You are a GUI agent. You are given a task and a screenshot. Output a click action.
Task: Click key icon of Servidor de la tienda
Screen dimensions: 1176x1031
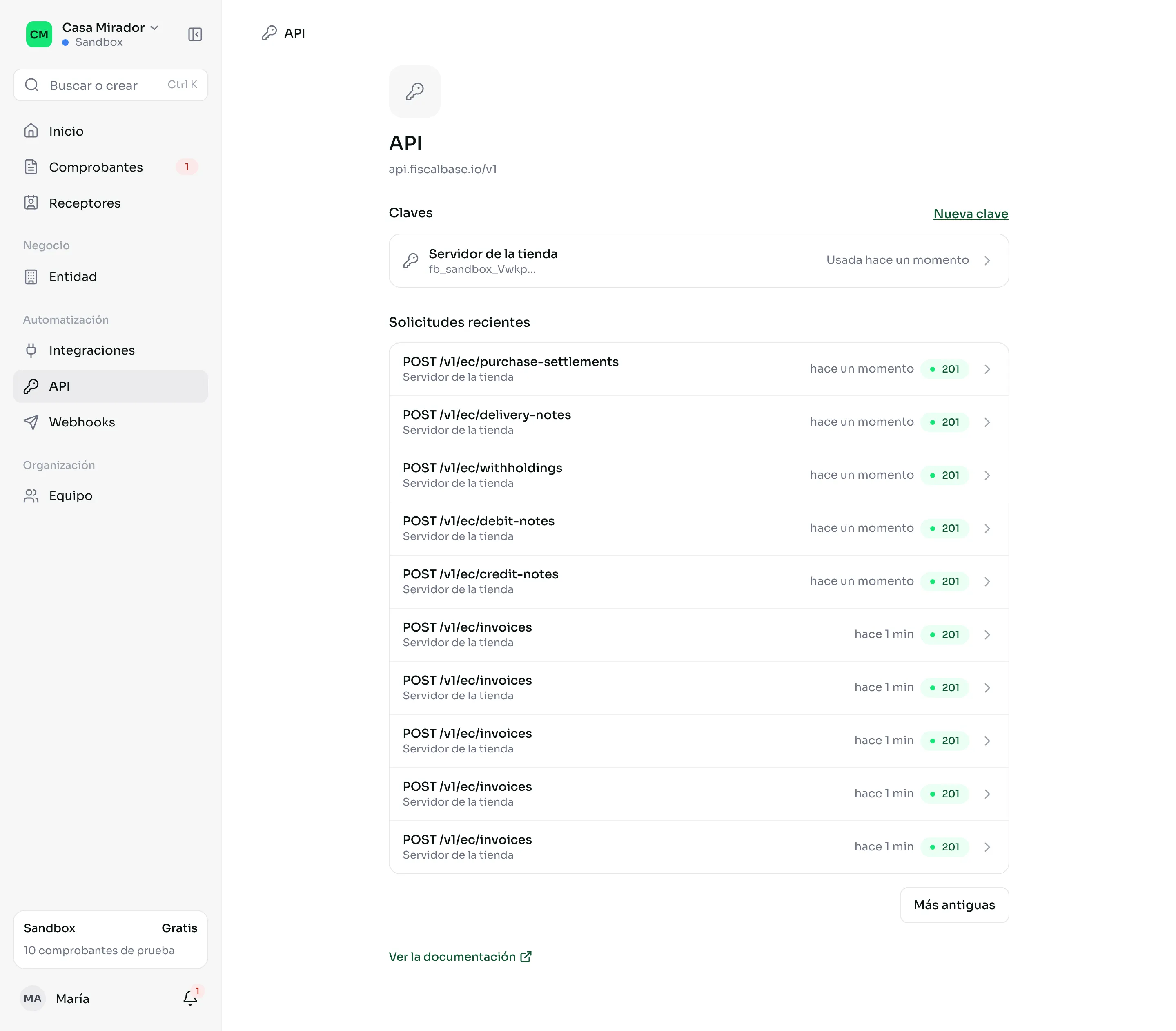click(411, 261)
